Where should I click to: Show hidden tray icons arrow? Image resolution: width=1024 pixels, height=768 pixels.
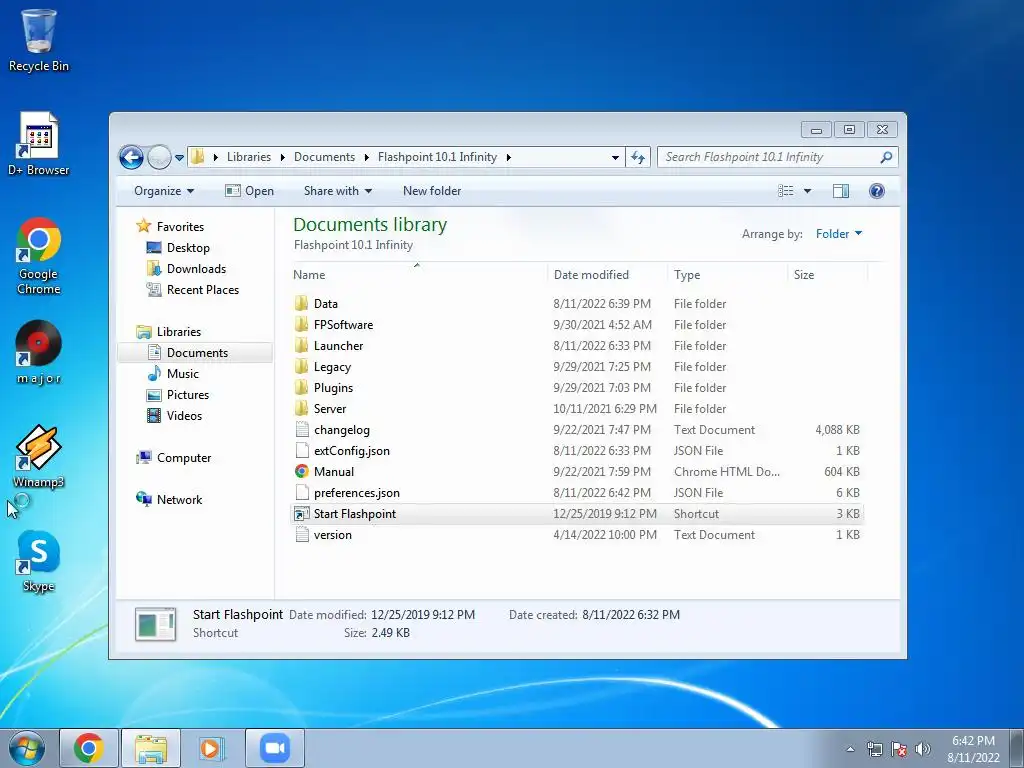850,749
